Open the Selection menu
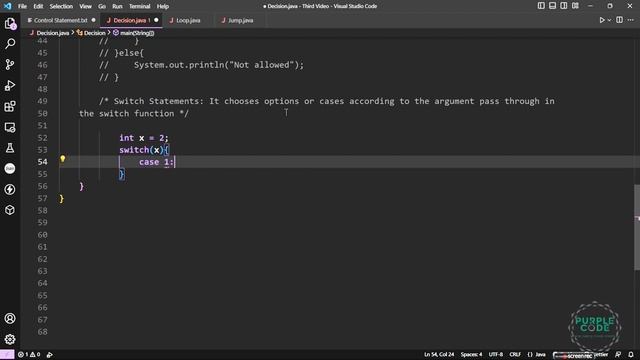Image resolution: width=640 pixels, height=360 pixels. click(61, 6)
